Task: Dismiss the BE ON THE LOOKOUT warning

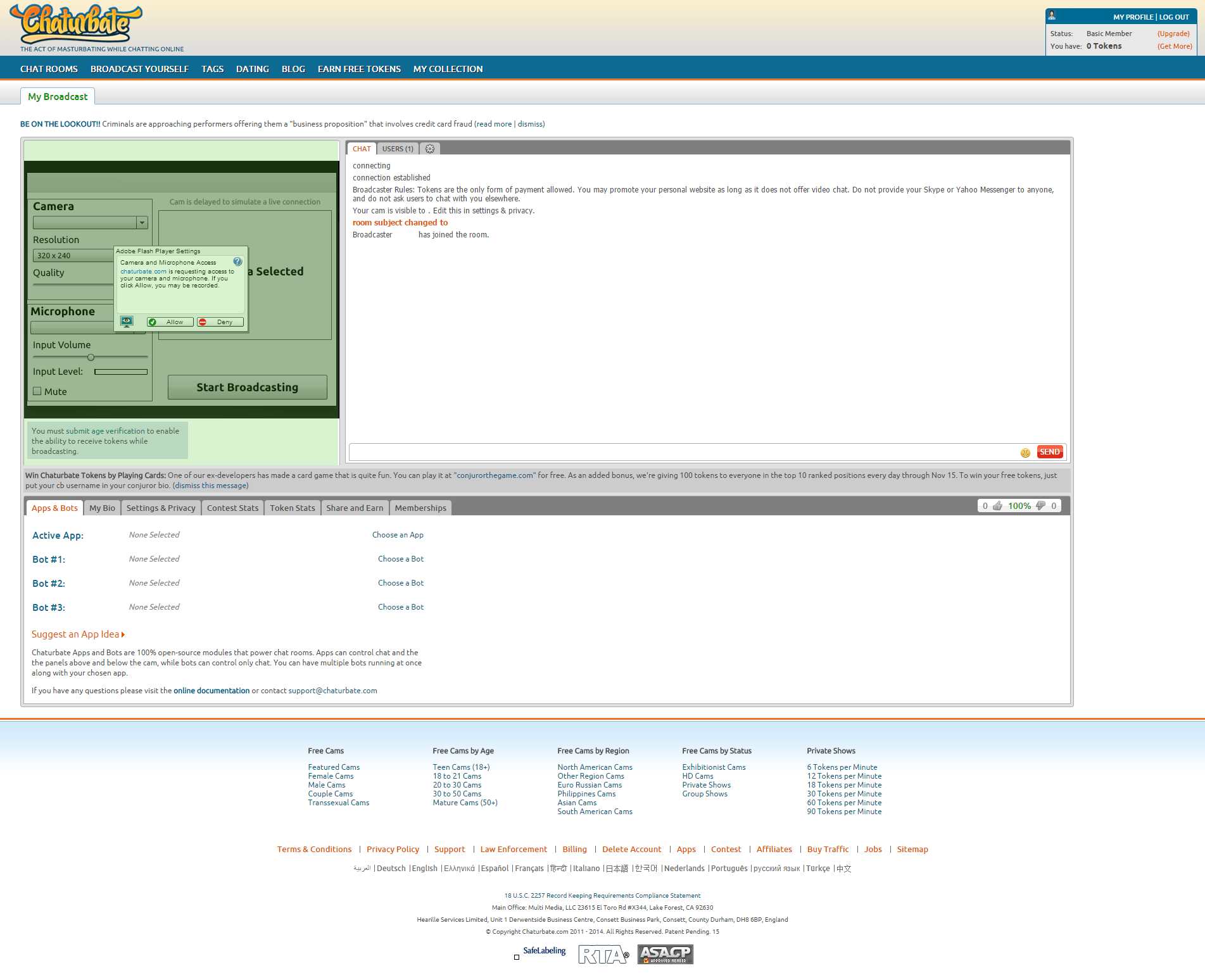Action: (530, 124)
